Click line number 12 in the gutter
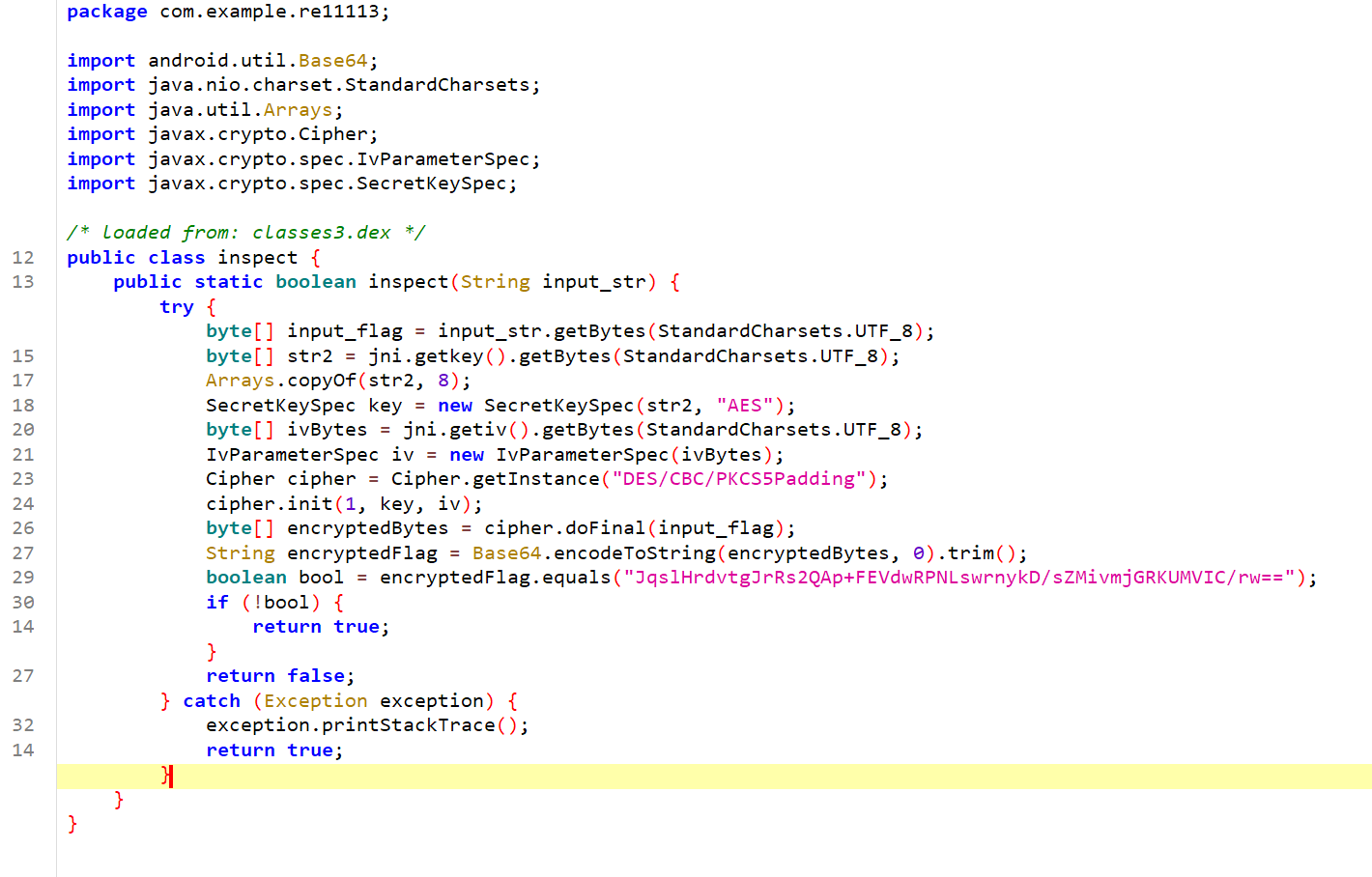1372x877 pixels. [x=23, y=258]
